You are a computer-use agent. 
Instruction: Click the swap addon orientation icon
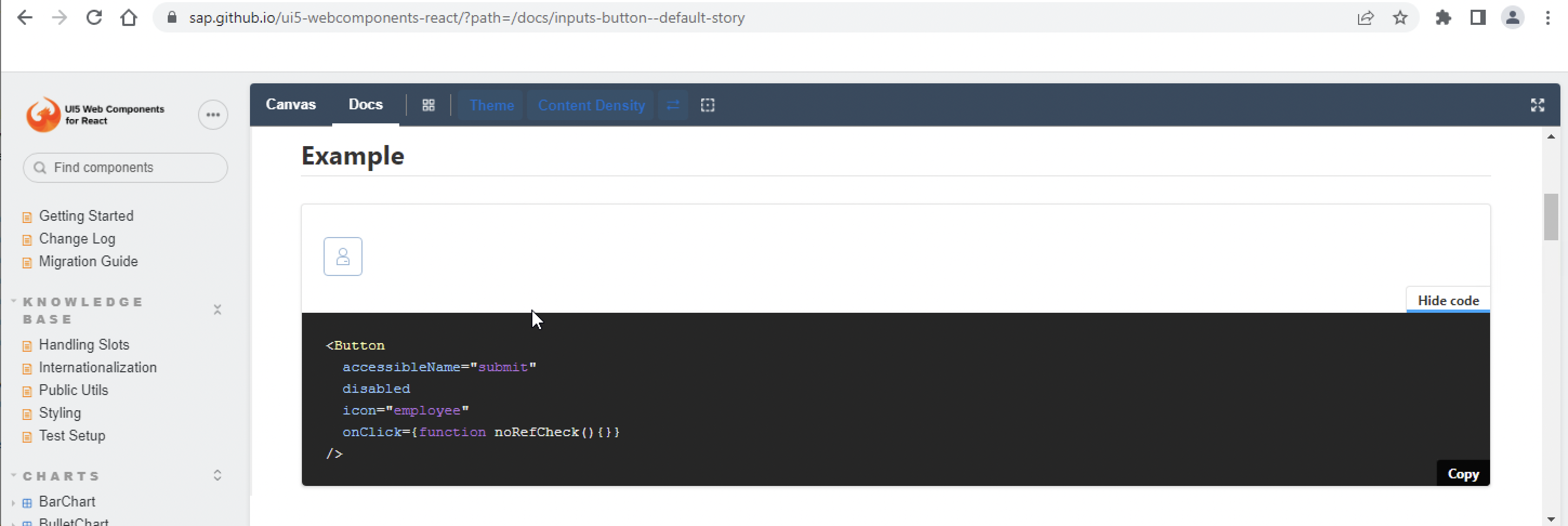[x=673, y=105]
